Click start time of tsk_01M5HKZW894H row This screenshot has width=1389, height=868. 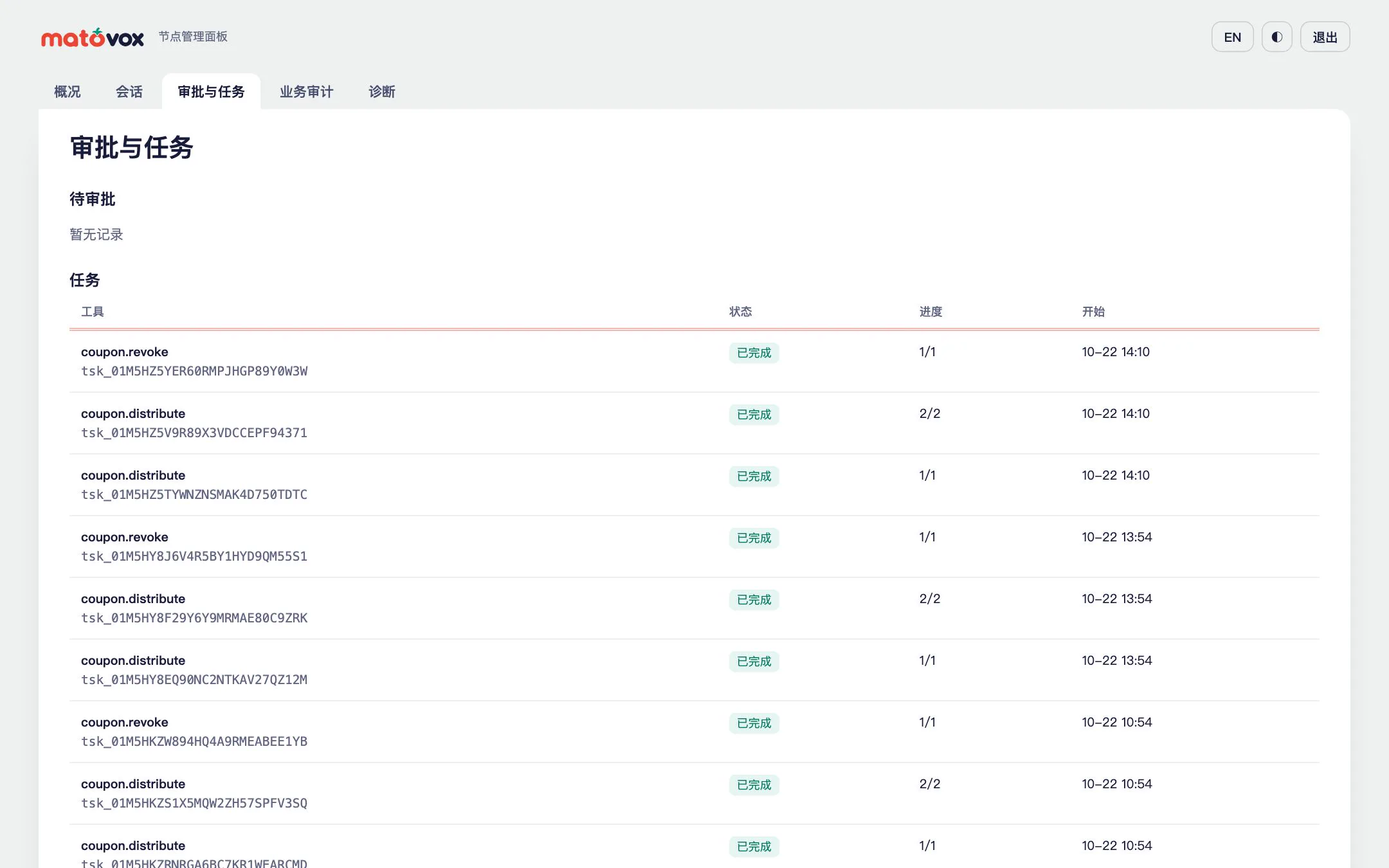(x=1117, y=722)
